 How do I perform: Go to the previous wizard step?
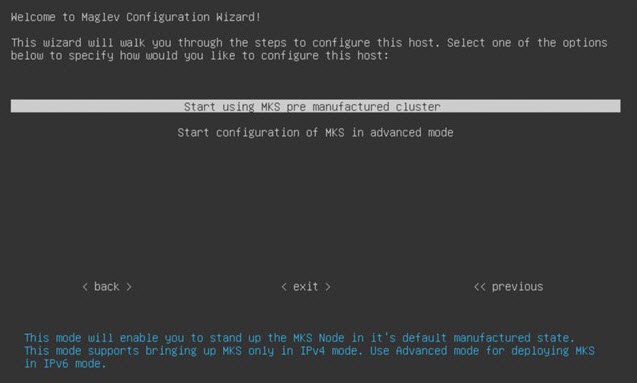pos(508,287)
